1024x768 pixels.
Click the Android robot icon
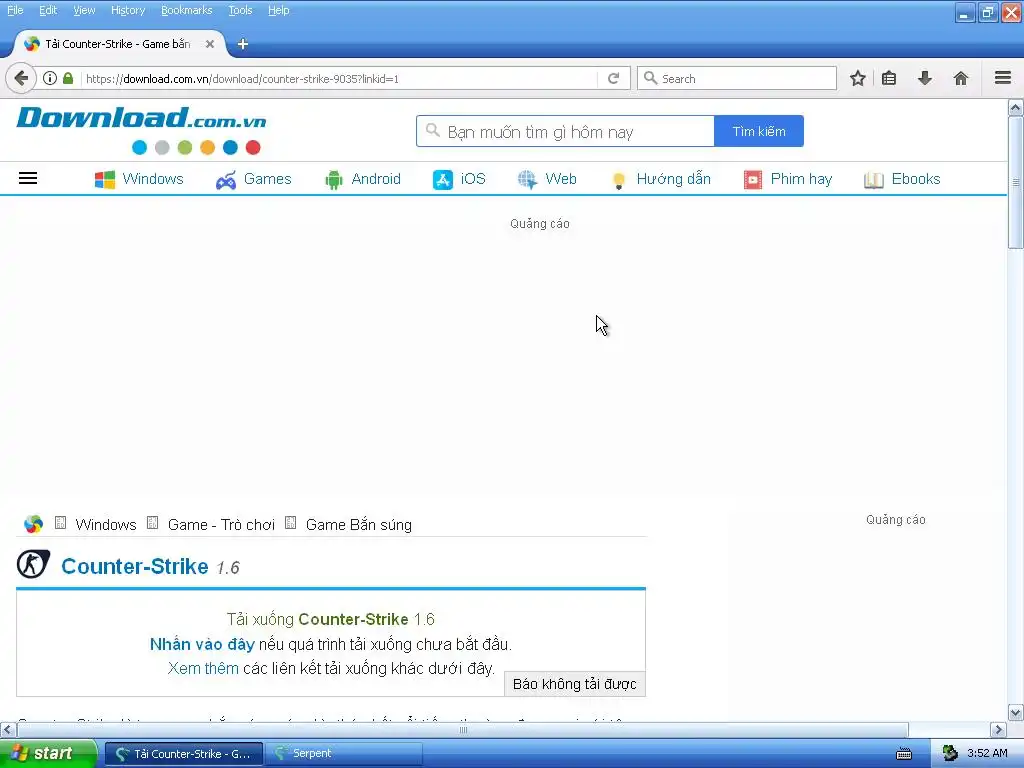click(334, 180)
